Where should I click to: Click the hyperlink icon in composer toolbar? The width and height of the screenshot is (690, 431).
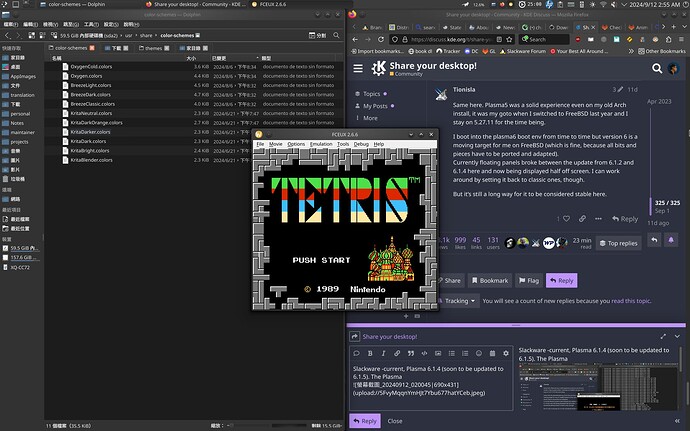[397, 354]
